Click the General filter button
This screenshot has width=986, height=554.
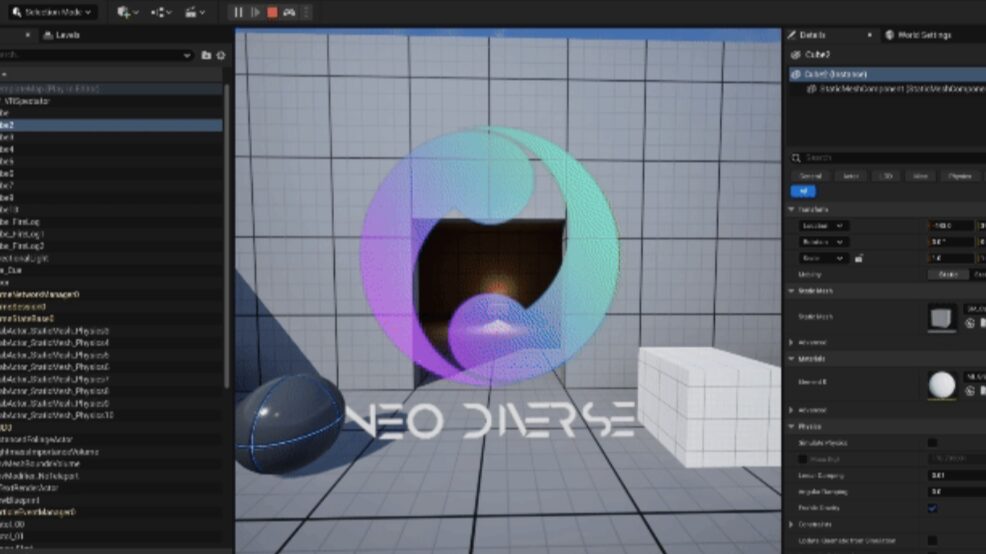(x=811, y=176)
